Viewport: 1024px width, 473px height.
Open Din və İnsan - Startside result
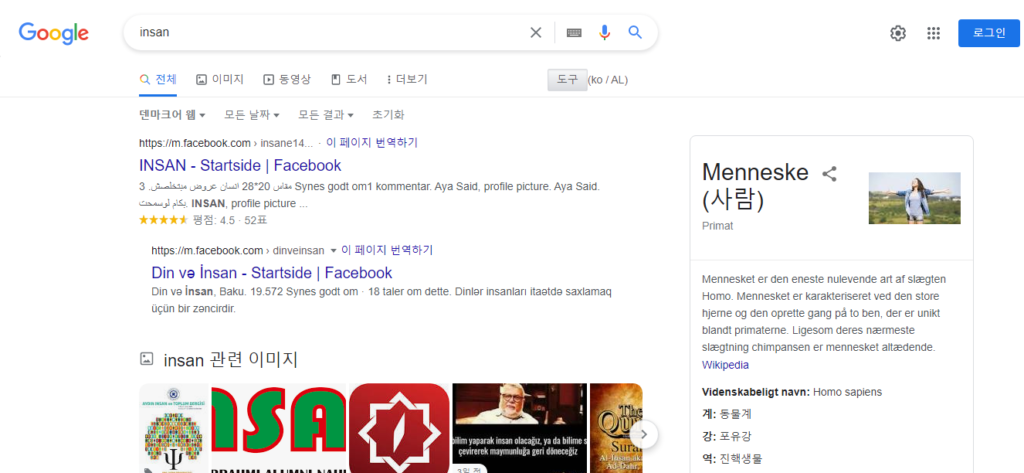tap(272, 272)
